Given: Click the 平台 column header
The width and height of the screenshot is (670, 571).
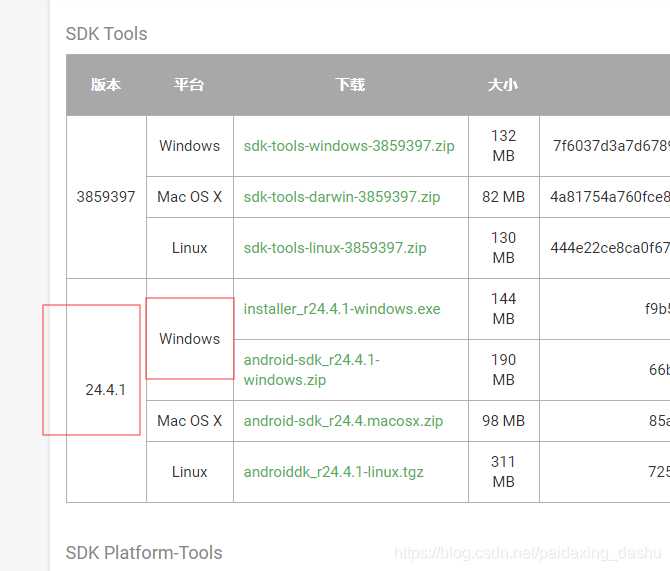Looking at the screenshot, I should click(x=189, y=85).
